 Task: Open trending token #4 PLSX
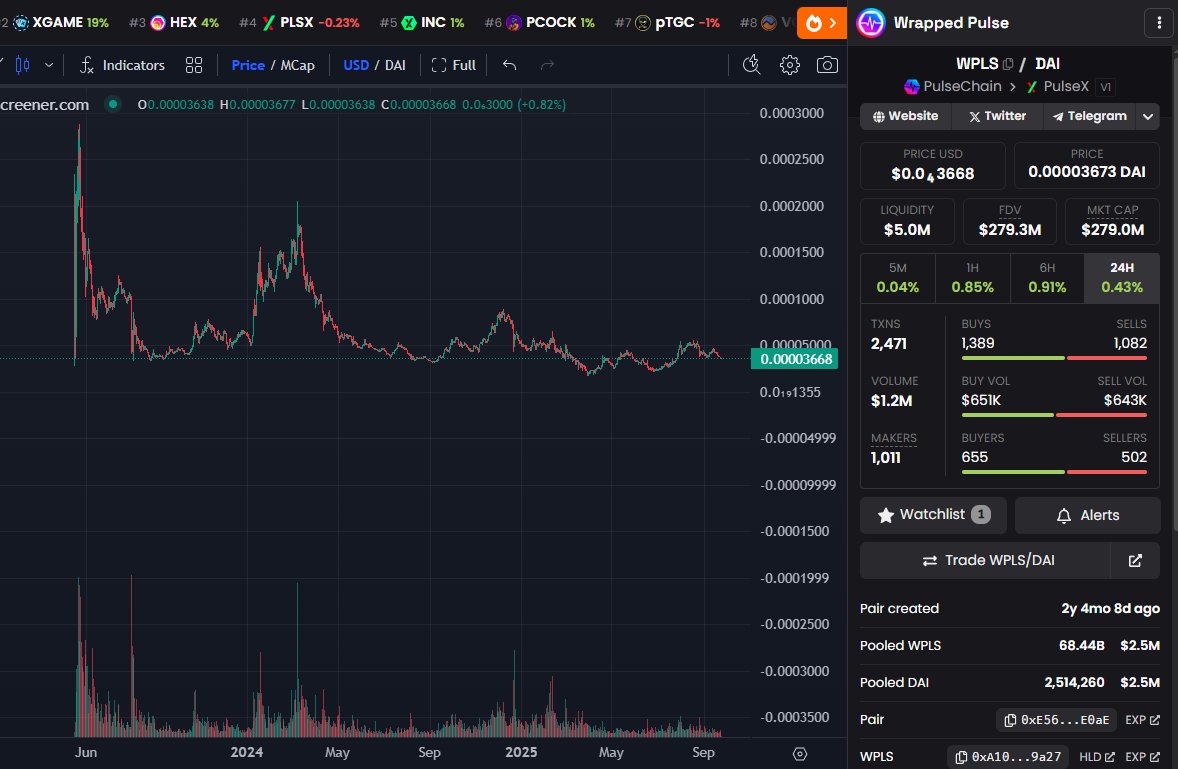tap(299, 23)
